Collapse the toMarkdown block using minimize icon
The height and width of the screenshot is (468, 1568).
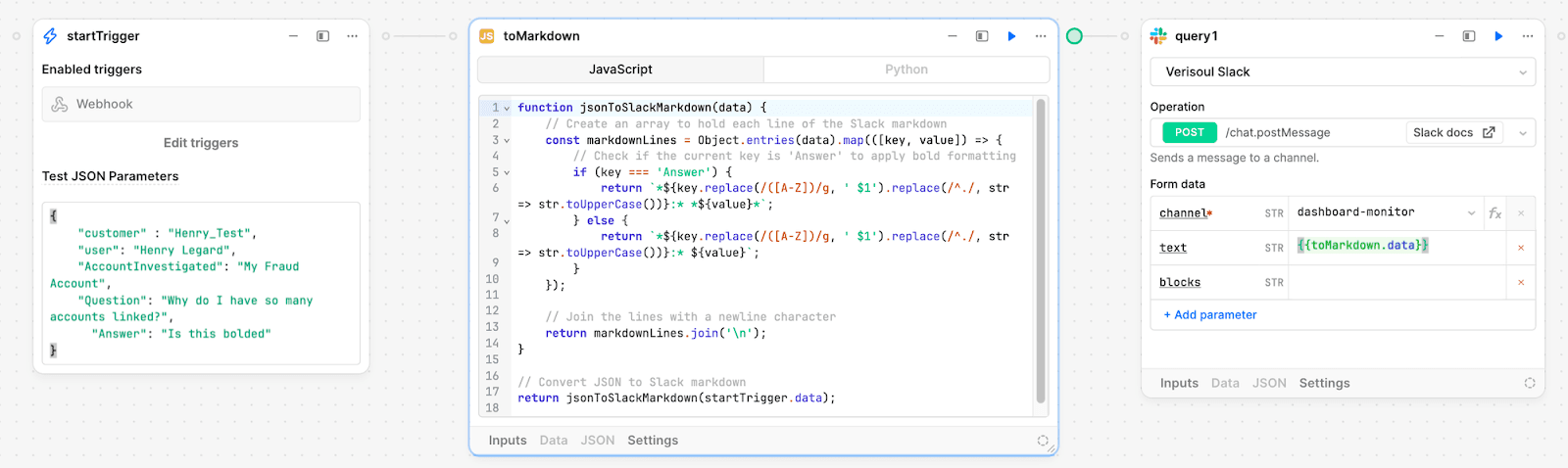[x=952, y=36]
